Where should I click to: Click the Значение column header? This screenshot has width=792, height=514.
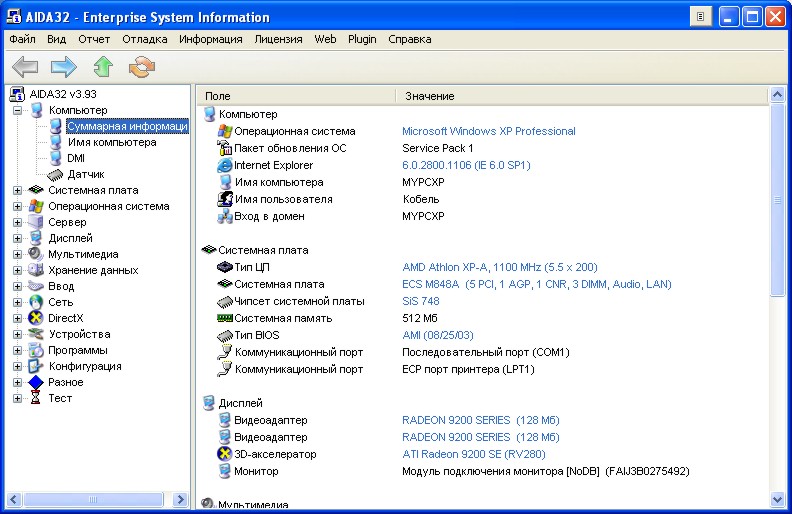[430, 96]
